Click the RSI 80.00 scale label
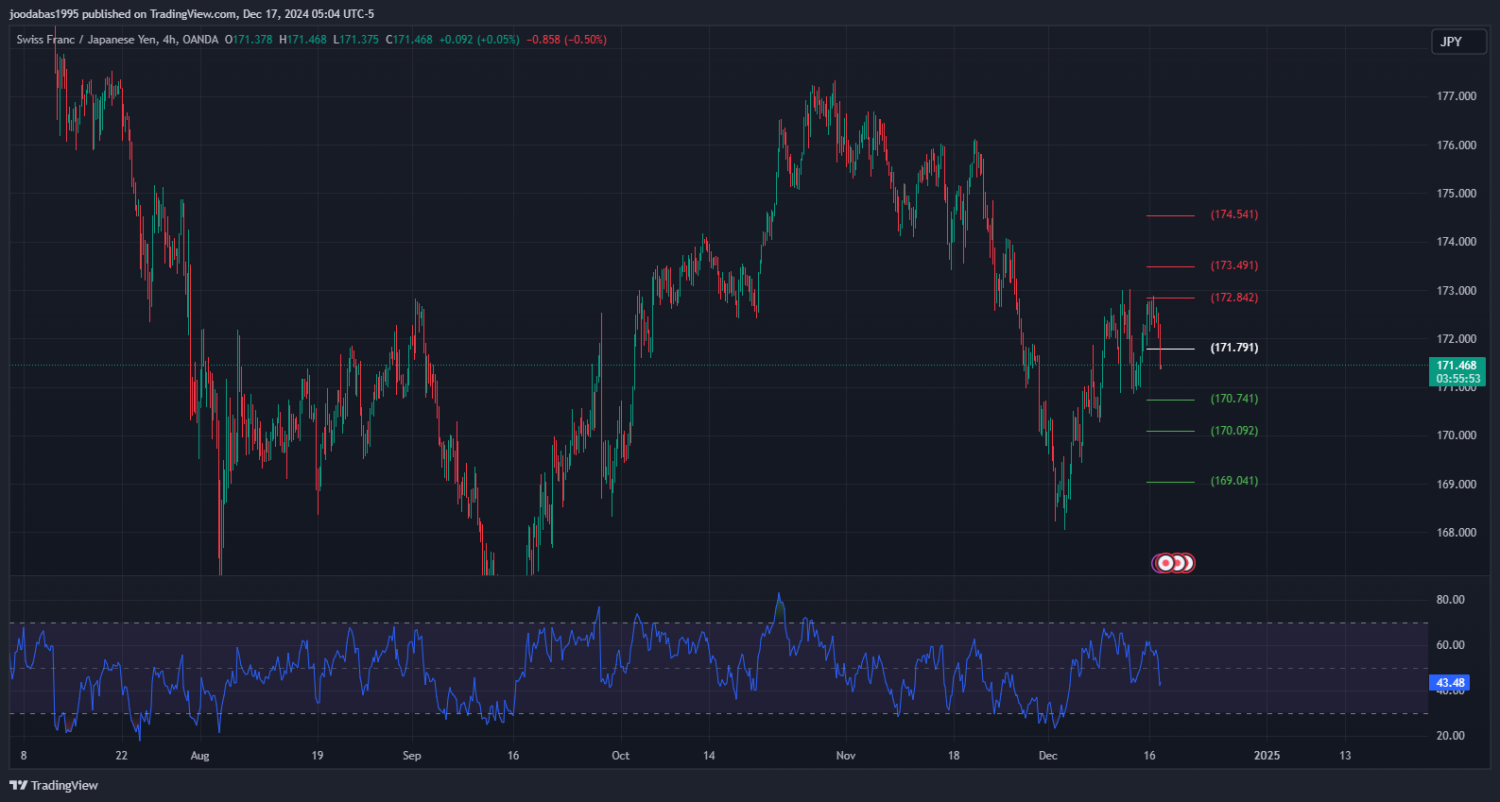Screen dimensions: 1500x802 (x=1451, y=600)
